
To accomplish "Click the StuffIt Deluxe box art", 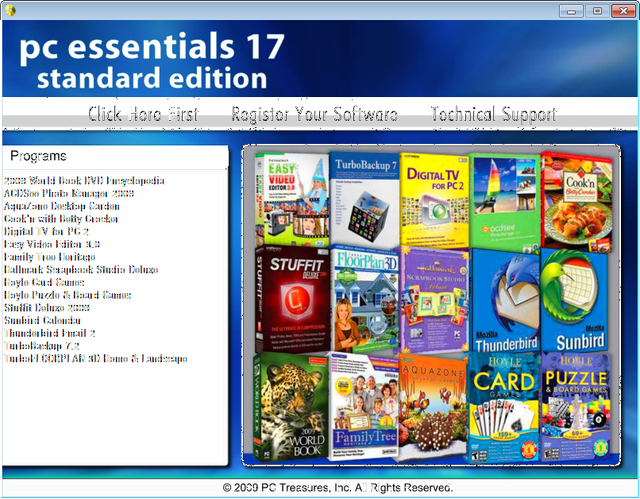I will (x=292, y=299).
